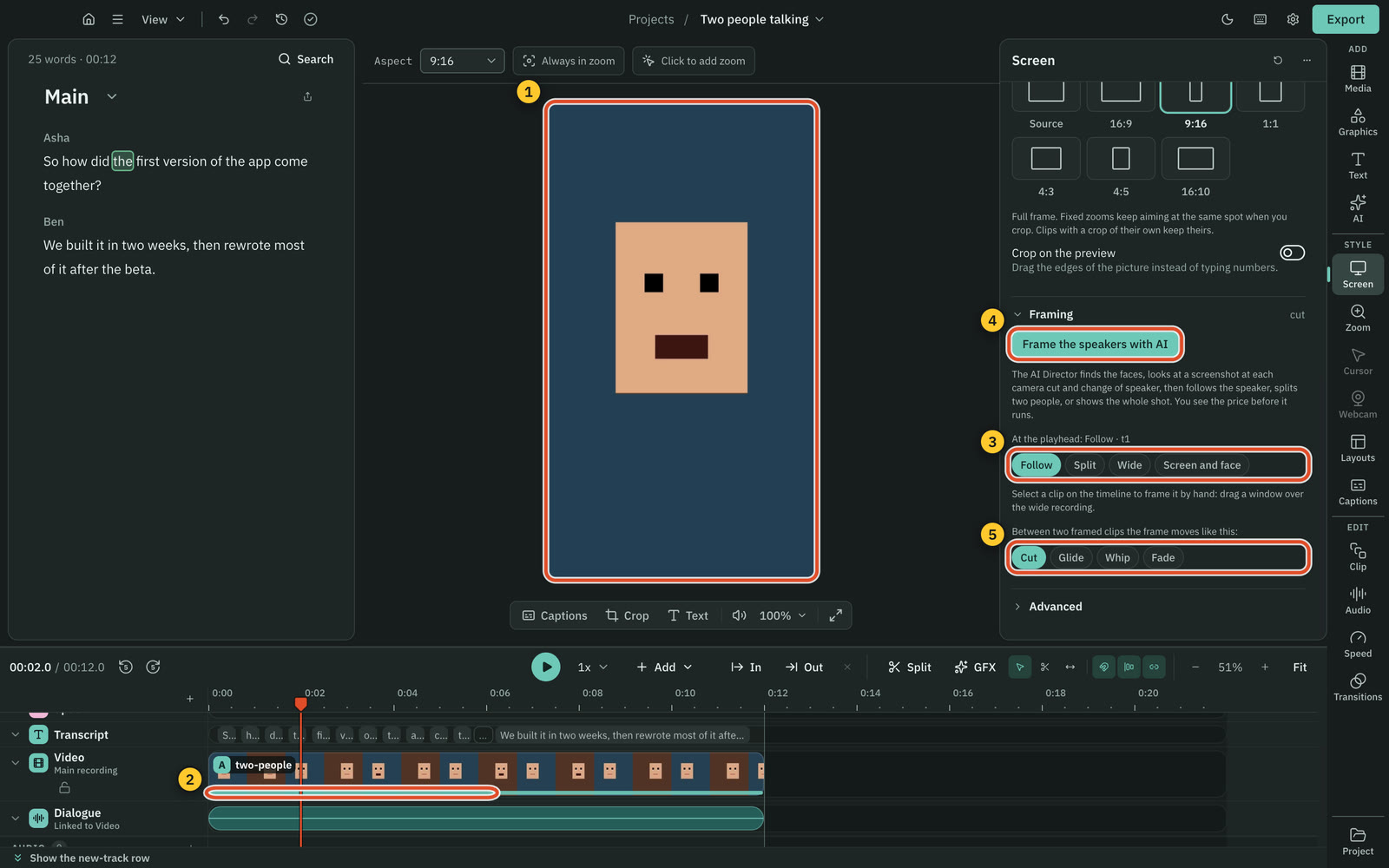This screenshot has height=868, width=1389.
Task: Open the hamburger main menu
Action: point(117,19)
